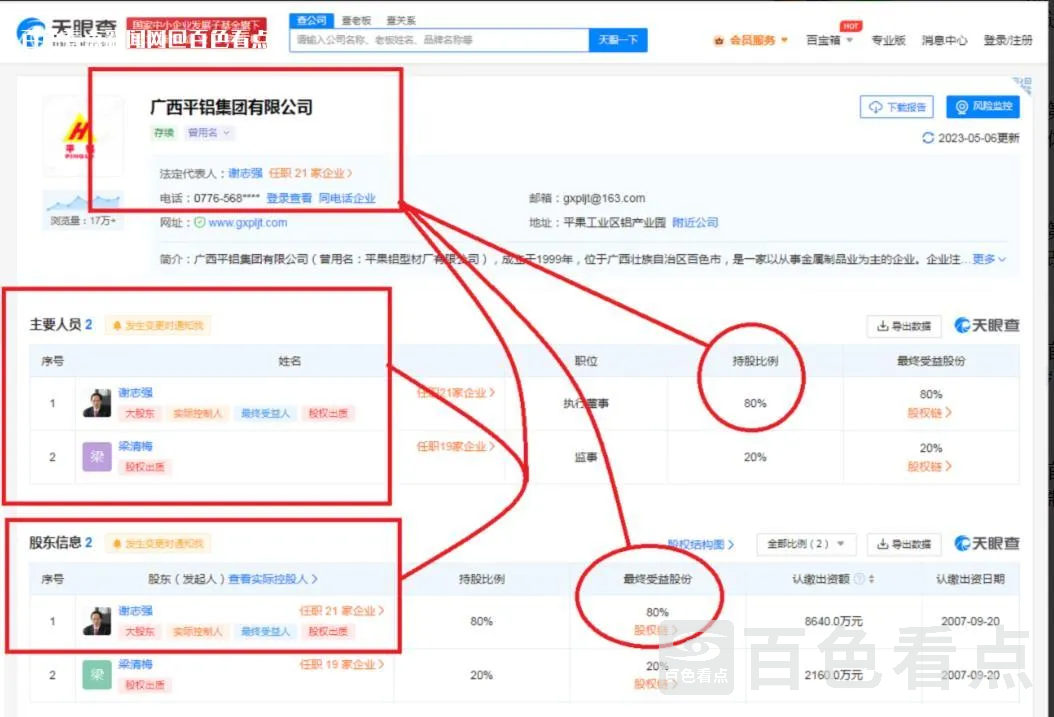
Task: Click the 风险监控 button
Action: click(983, 107)
